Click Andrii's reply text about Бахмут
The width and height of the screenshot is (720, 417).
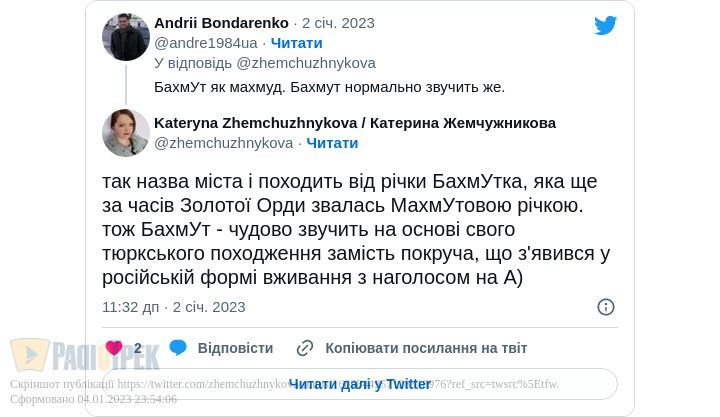pos(329,87)
